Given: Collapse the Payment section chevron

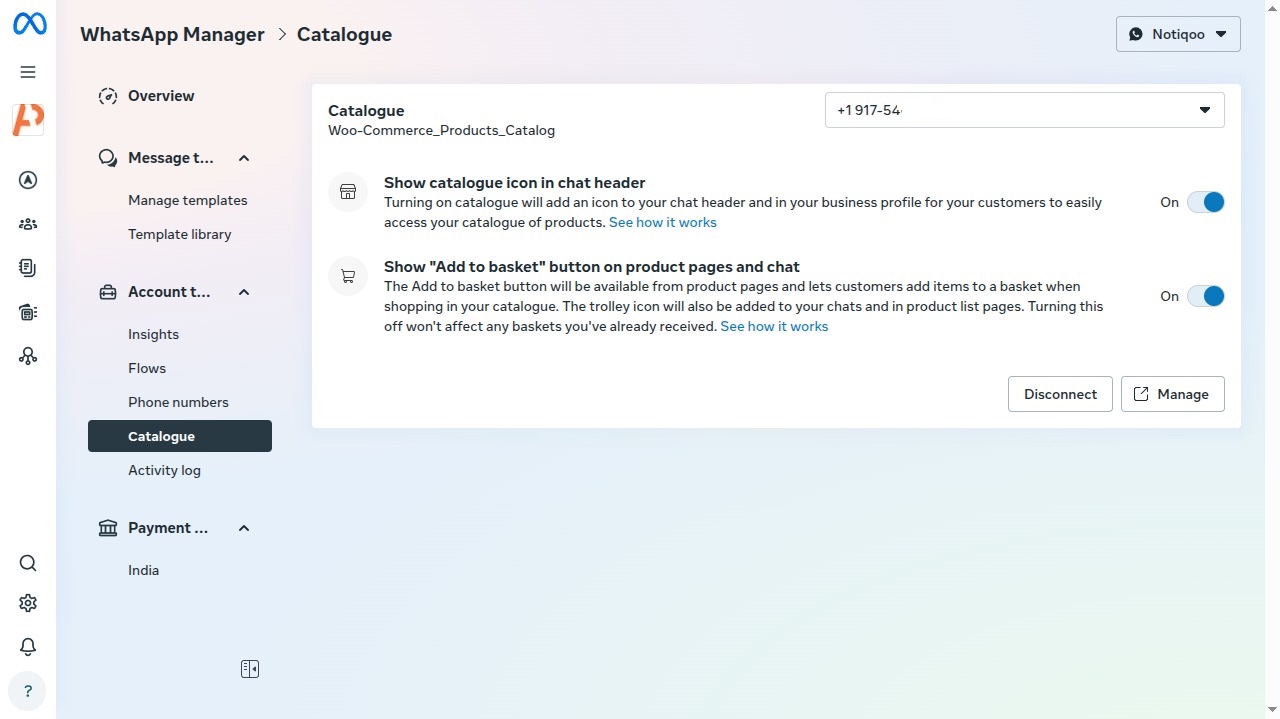Looking at the screenshot, I should click(244, 528).
